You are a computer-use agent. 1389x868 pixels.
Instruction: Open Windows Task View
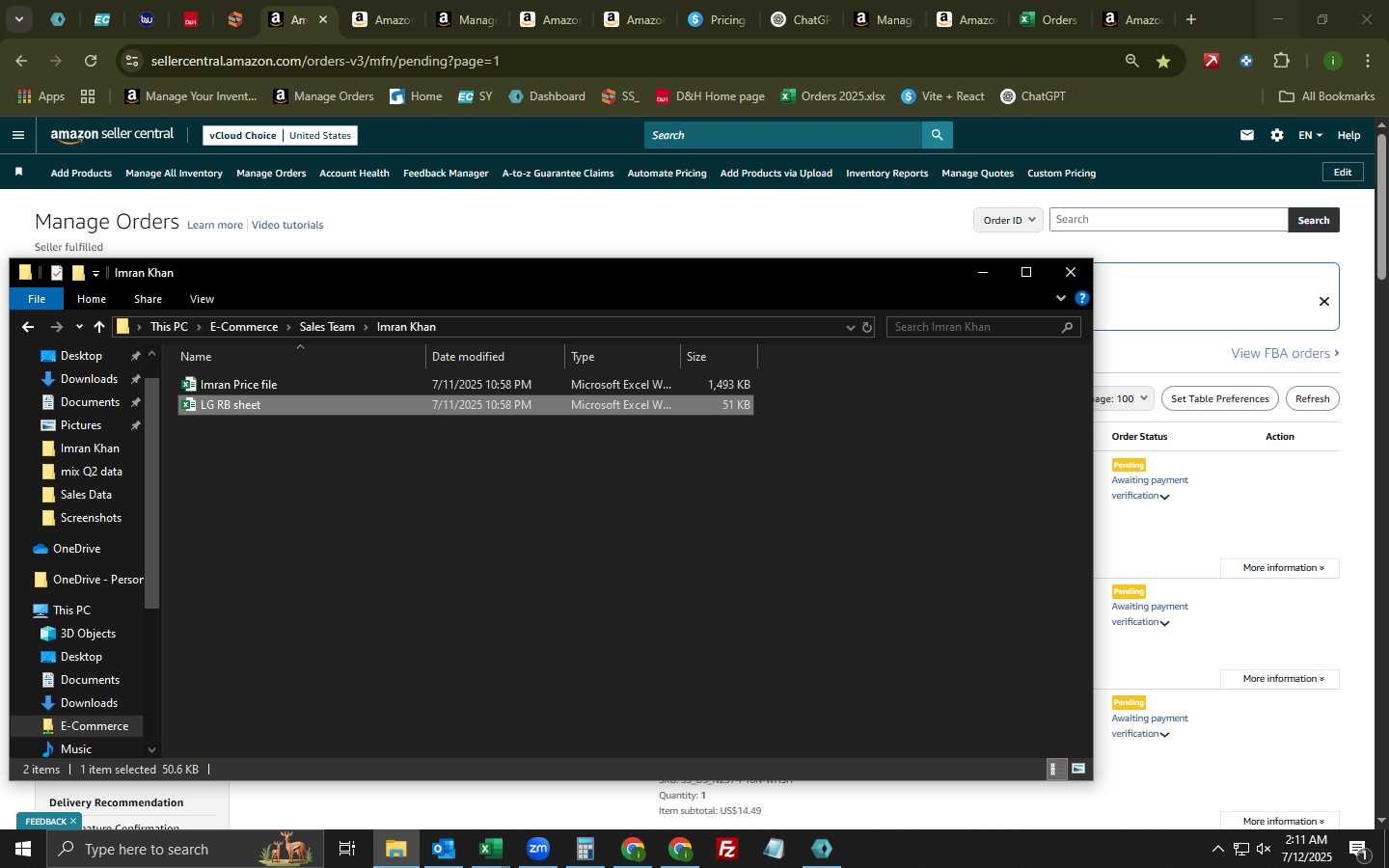347,849
